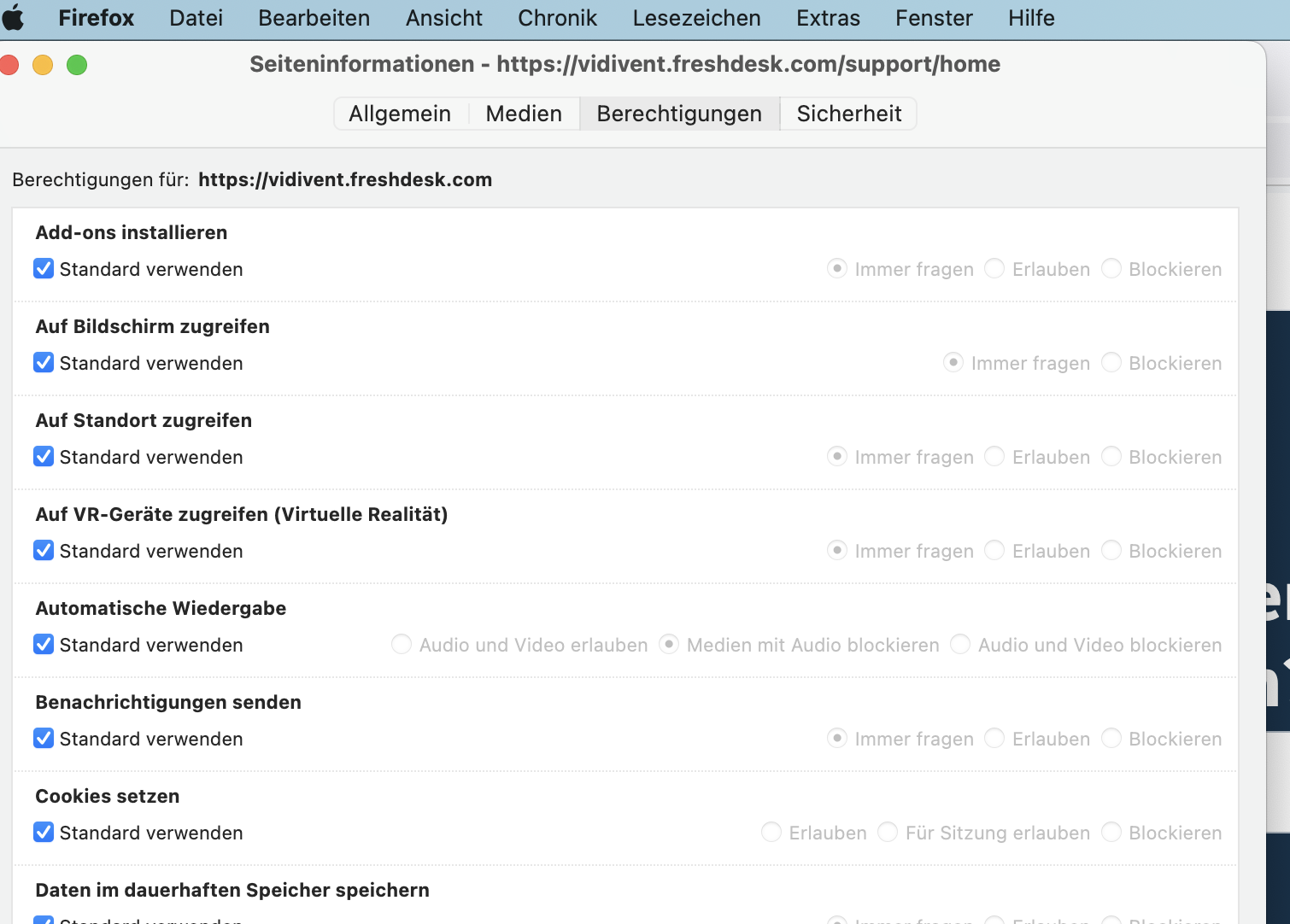Switch to the Sicherheit tab
1290x924 pixels.
[849, 114]
